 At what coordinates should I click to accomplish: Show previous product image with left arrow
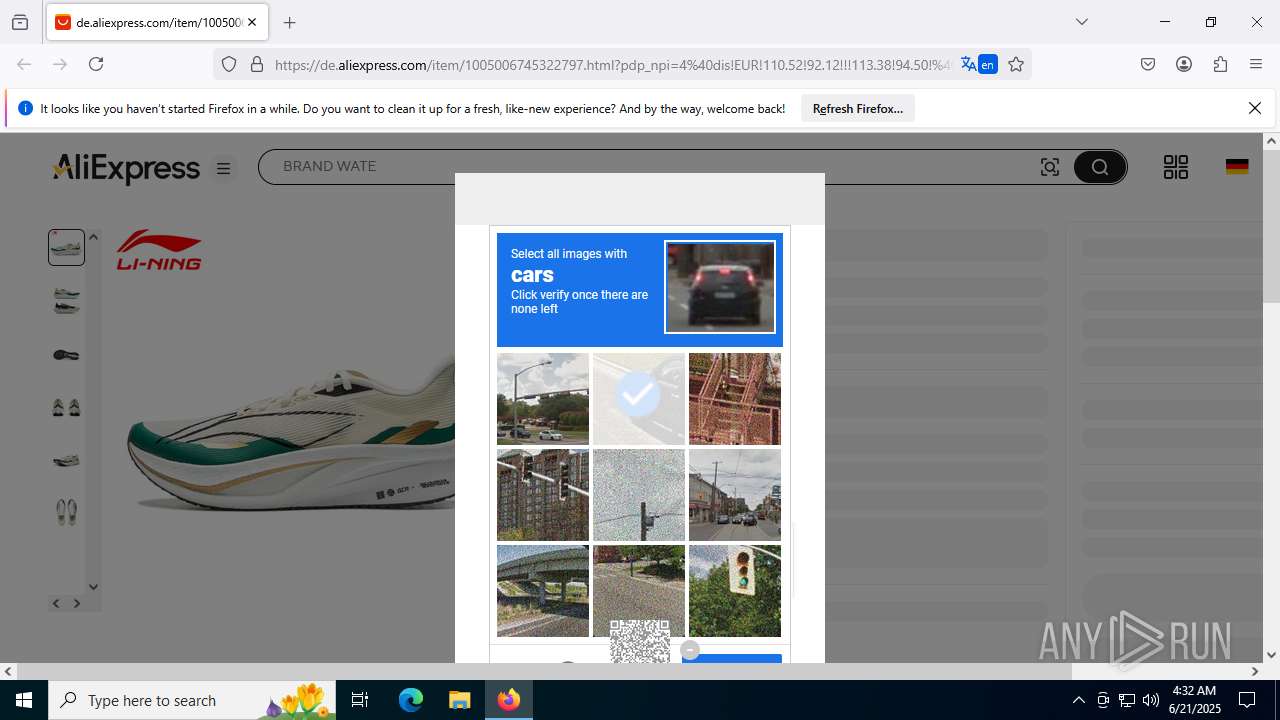coord(56,603)
